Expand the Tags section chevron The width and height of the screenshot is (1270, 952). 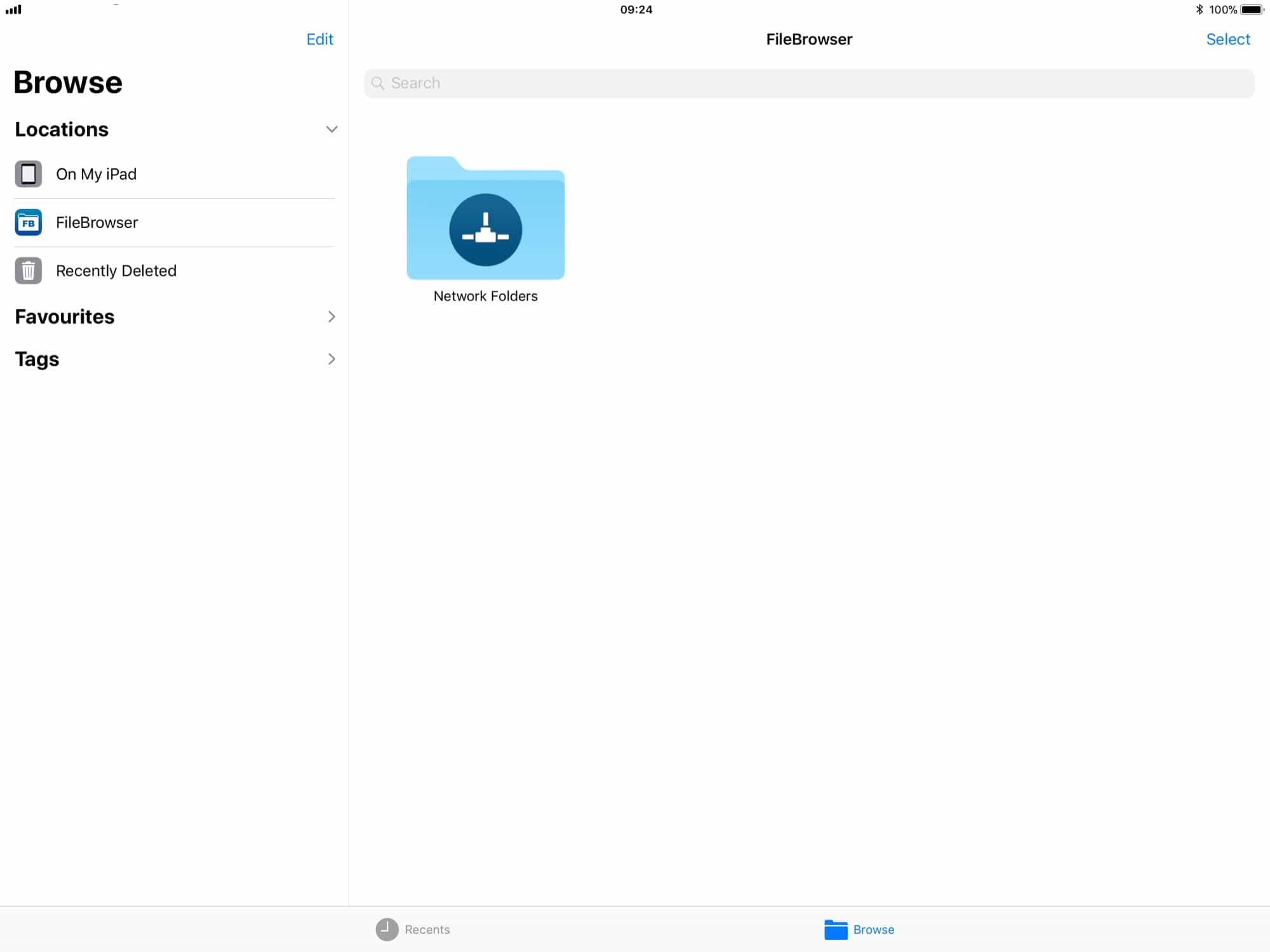tap(331, 359)
